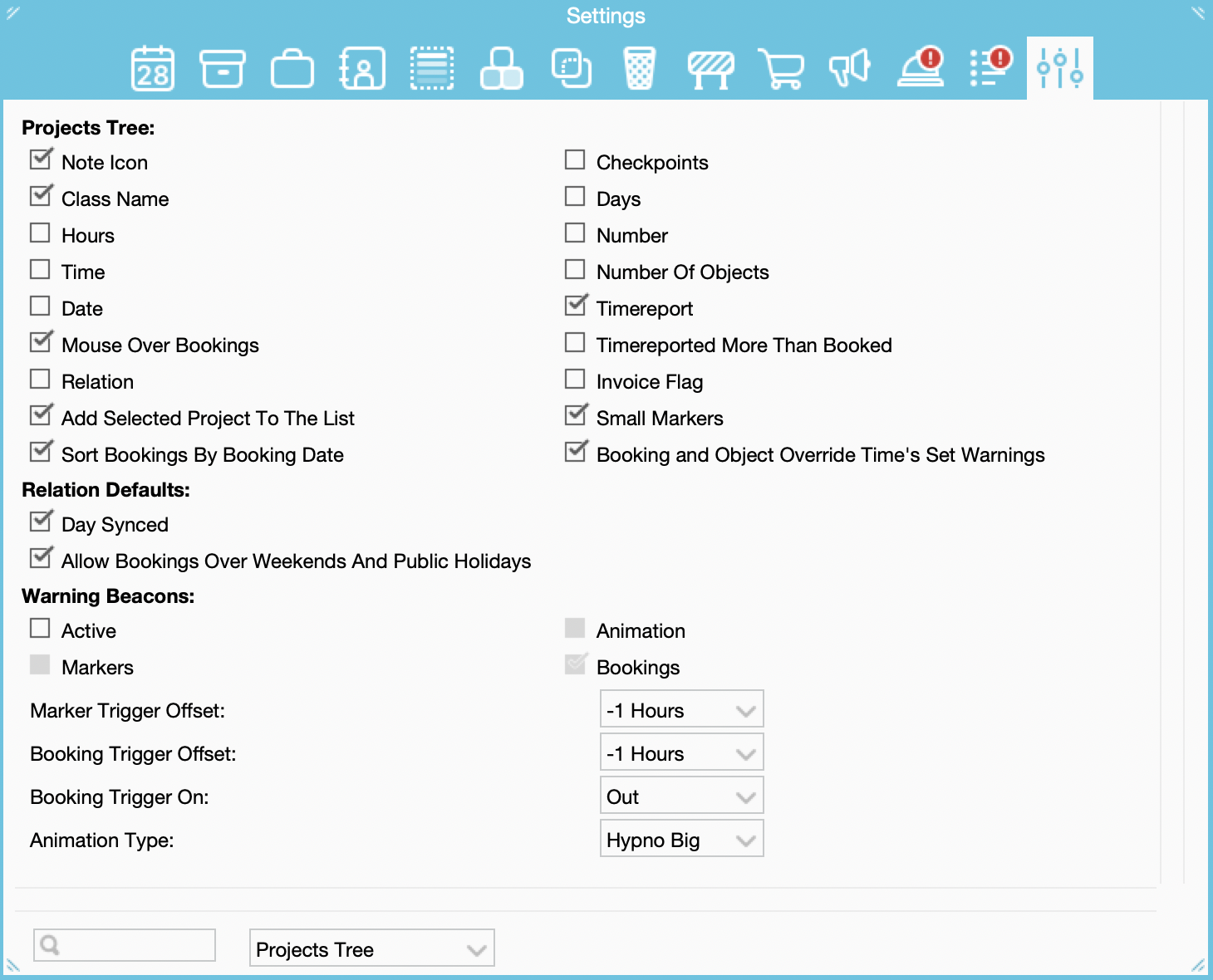Toggle Mouse Over Bookings checkbox
This screenshot has width=1213, height=980.
click(41, 342)
